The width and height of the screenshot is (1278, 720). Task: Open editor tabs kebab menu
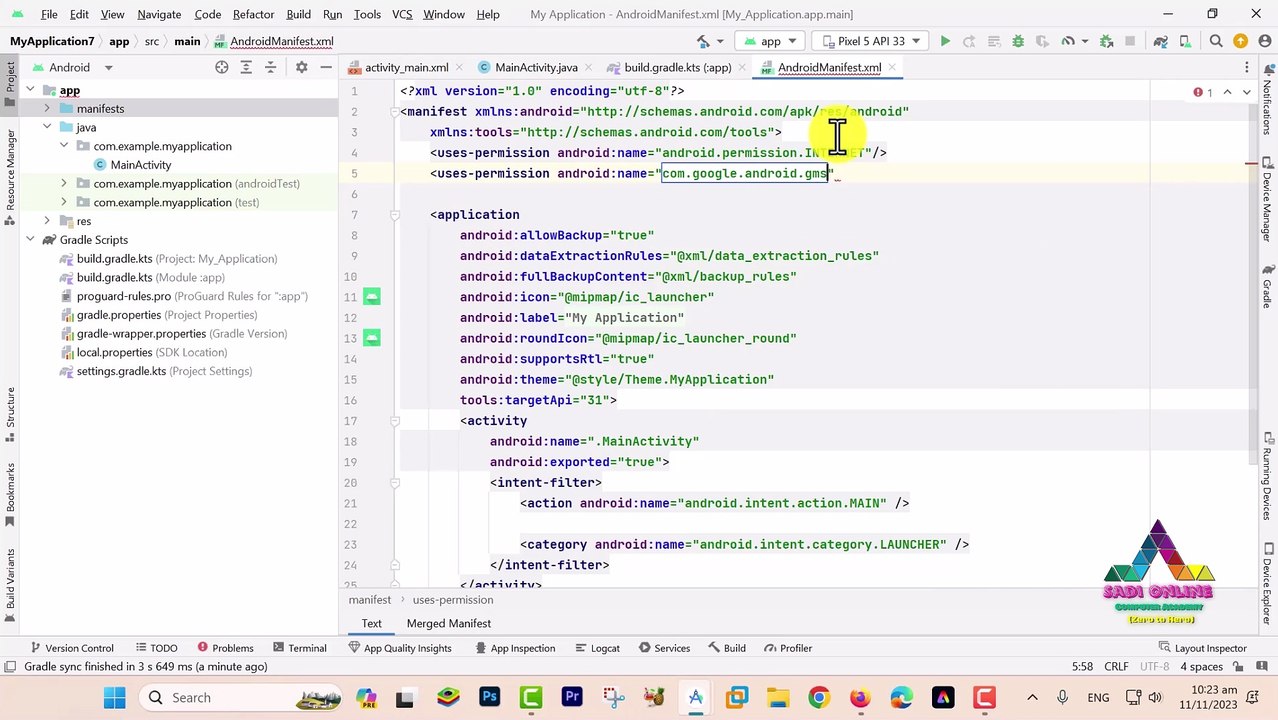(1247, 67)
